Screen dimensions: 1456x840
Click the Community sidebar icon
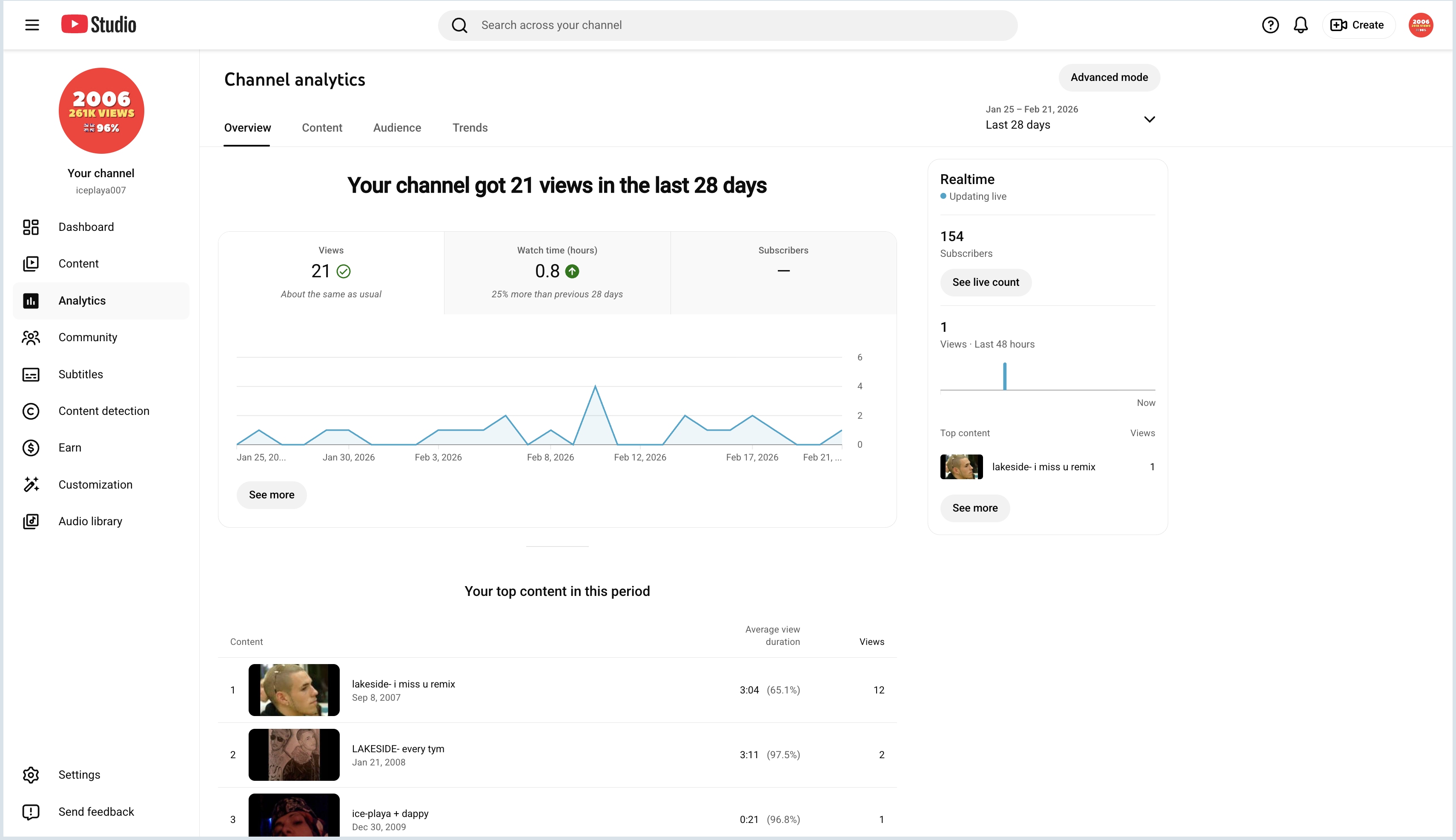pyautogui.click(x=31, y=337)
